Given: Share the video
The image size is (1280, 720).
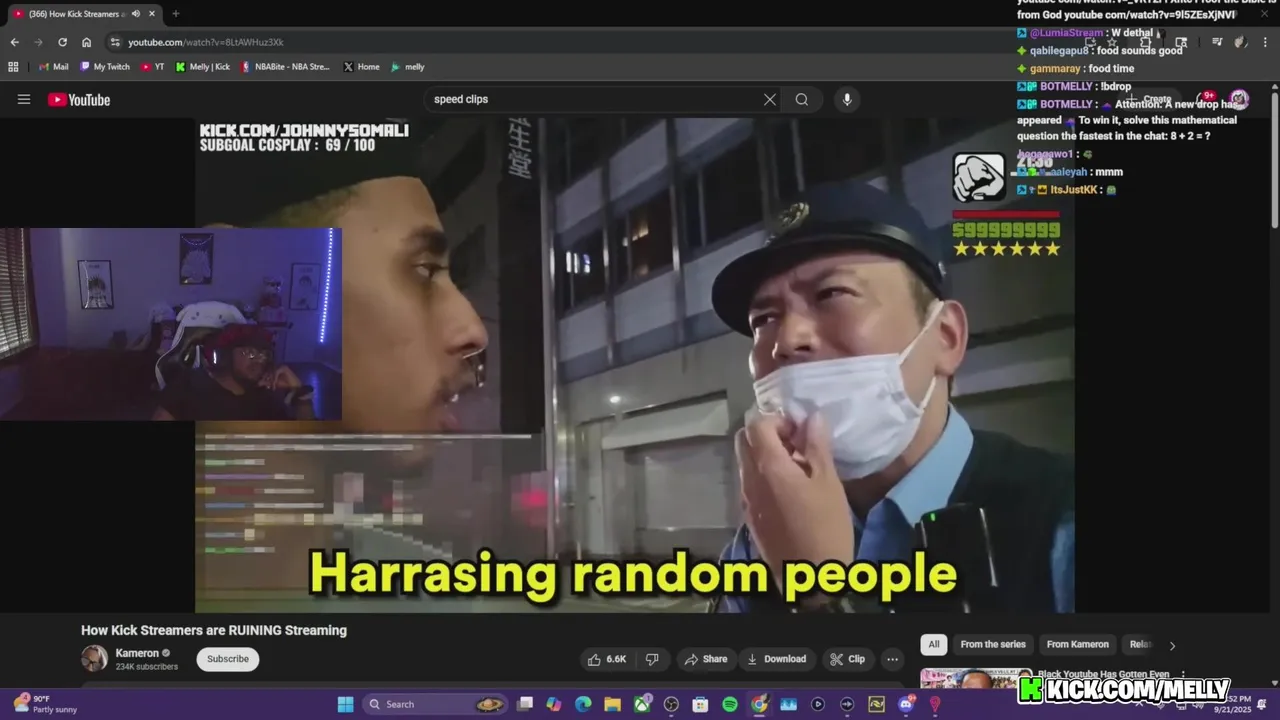Looking at the screenshot, I should coord(705,659).
